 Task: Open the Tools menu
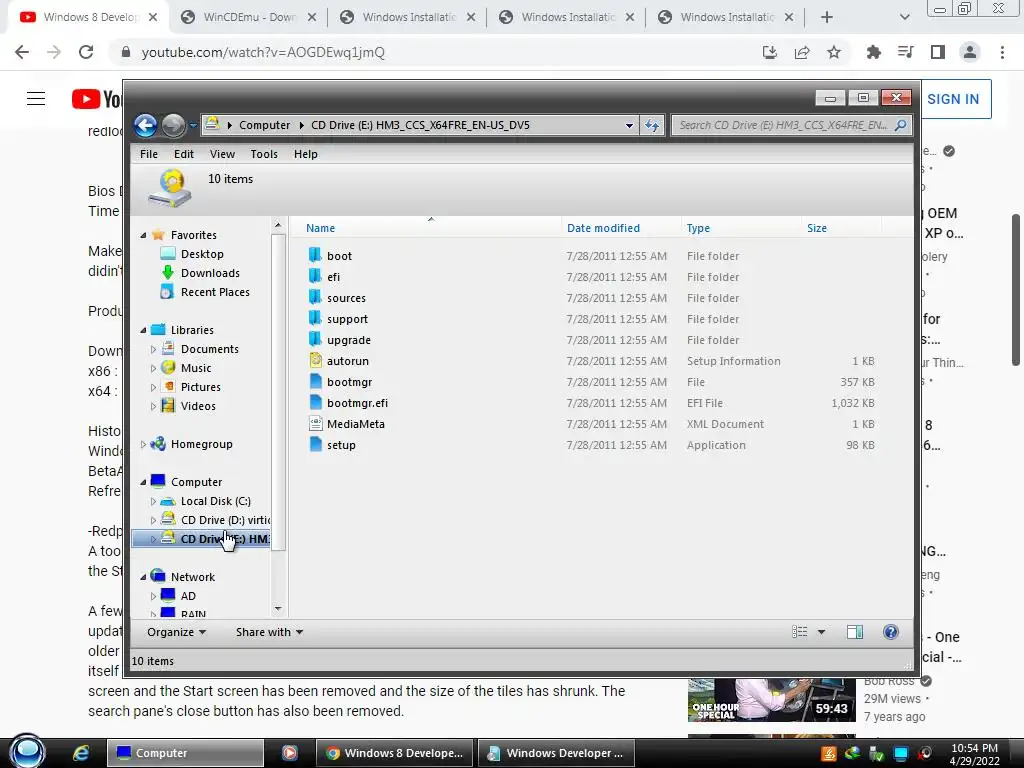pyautogui.click(x=264, y=154)
